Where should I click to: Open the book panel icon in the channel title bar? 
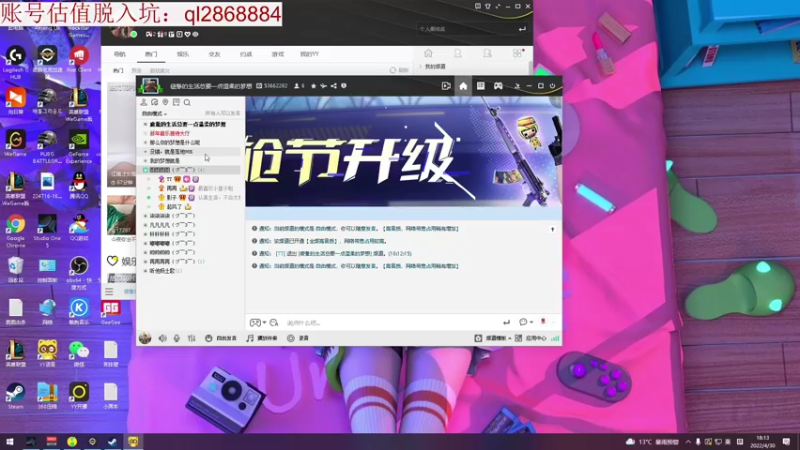(x=481, y=86)
